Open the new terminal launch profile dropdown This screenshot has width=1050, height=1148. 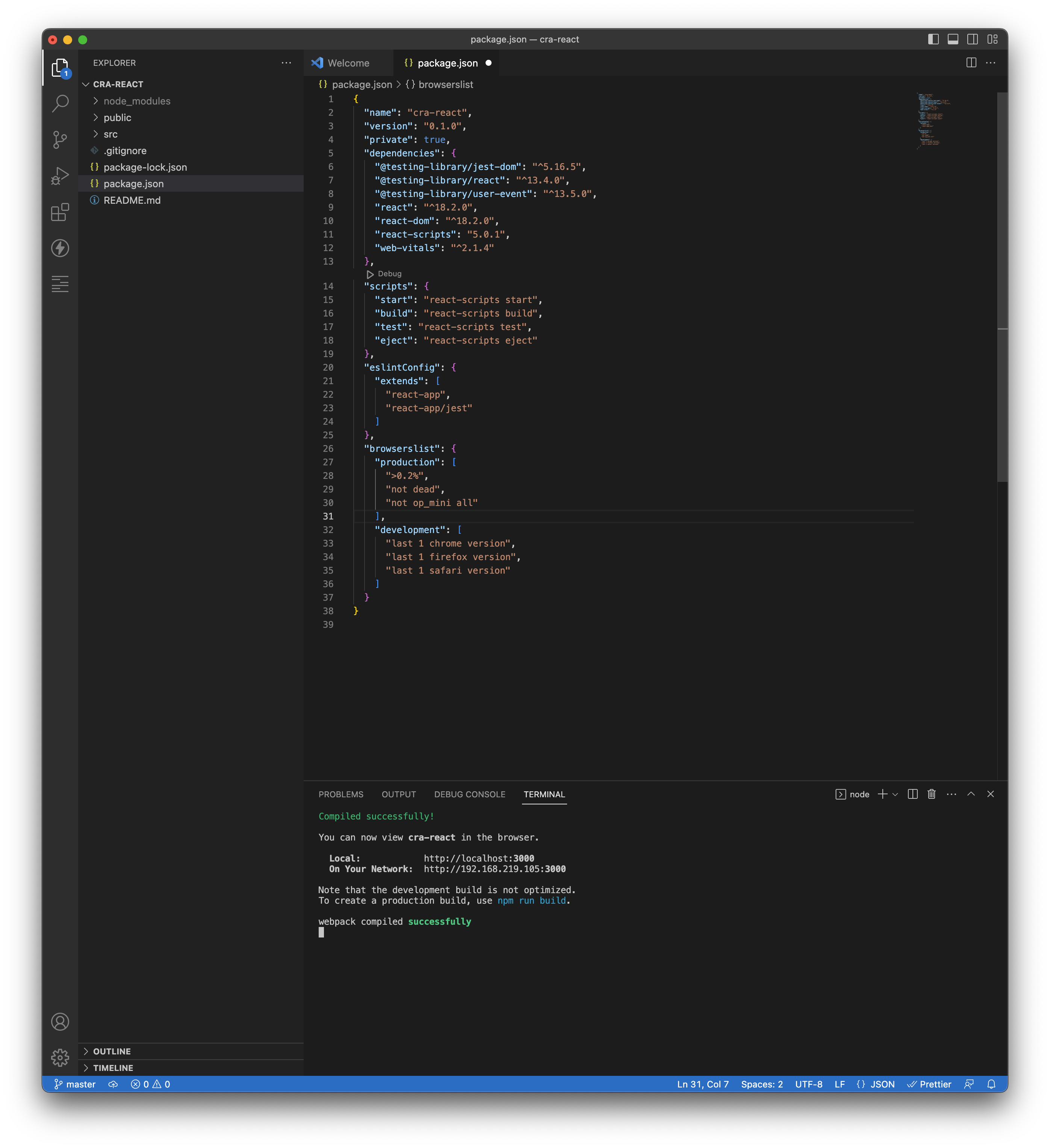pyautogui.click(x=896, y=794)
